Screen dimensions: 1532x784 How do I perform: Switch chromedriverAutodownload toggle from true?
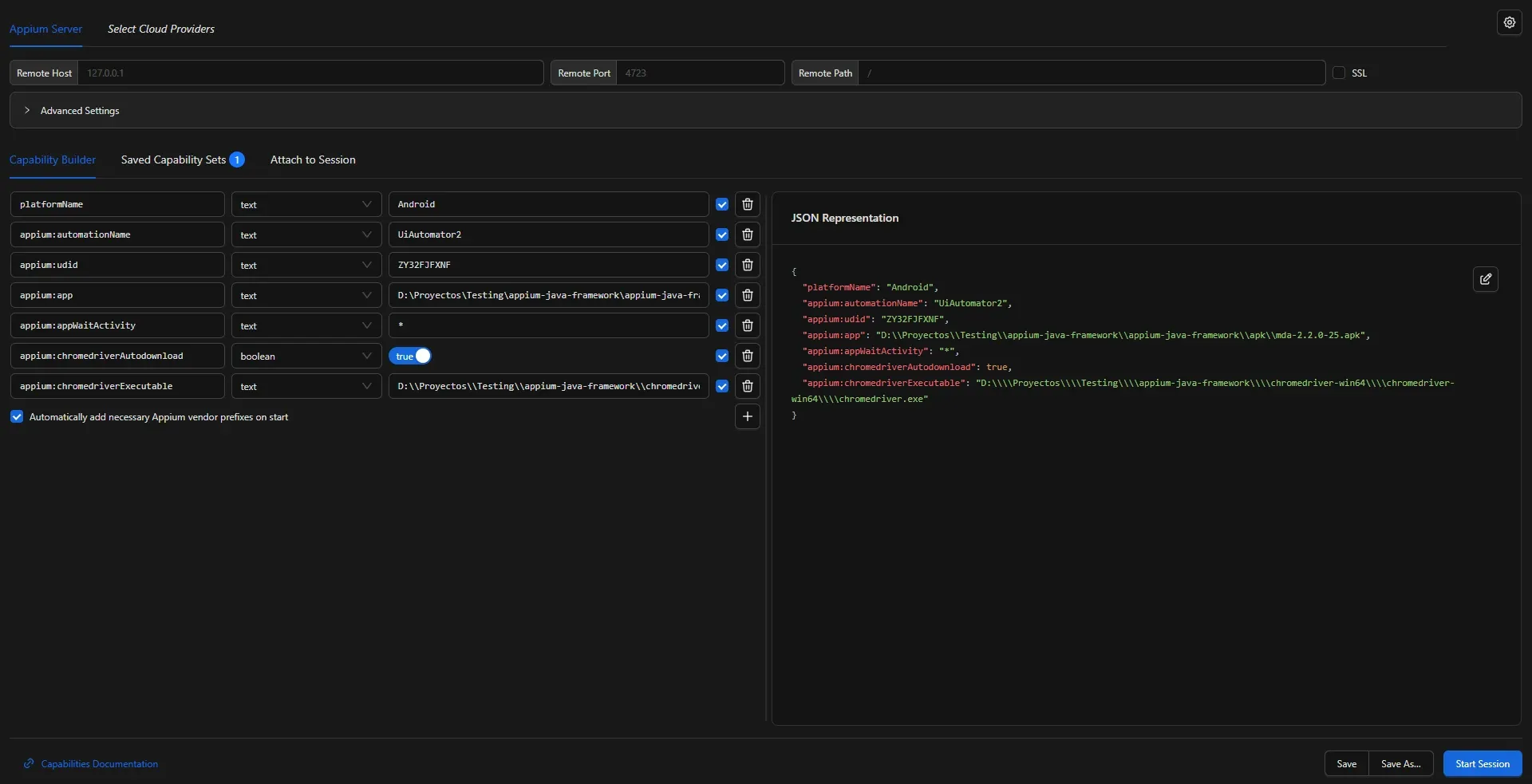[410, 356]
